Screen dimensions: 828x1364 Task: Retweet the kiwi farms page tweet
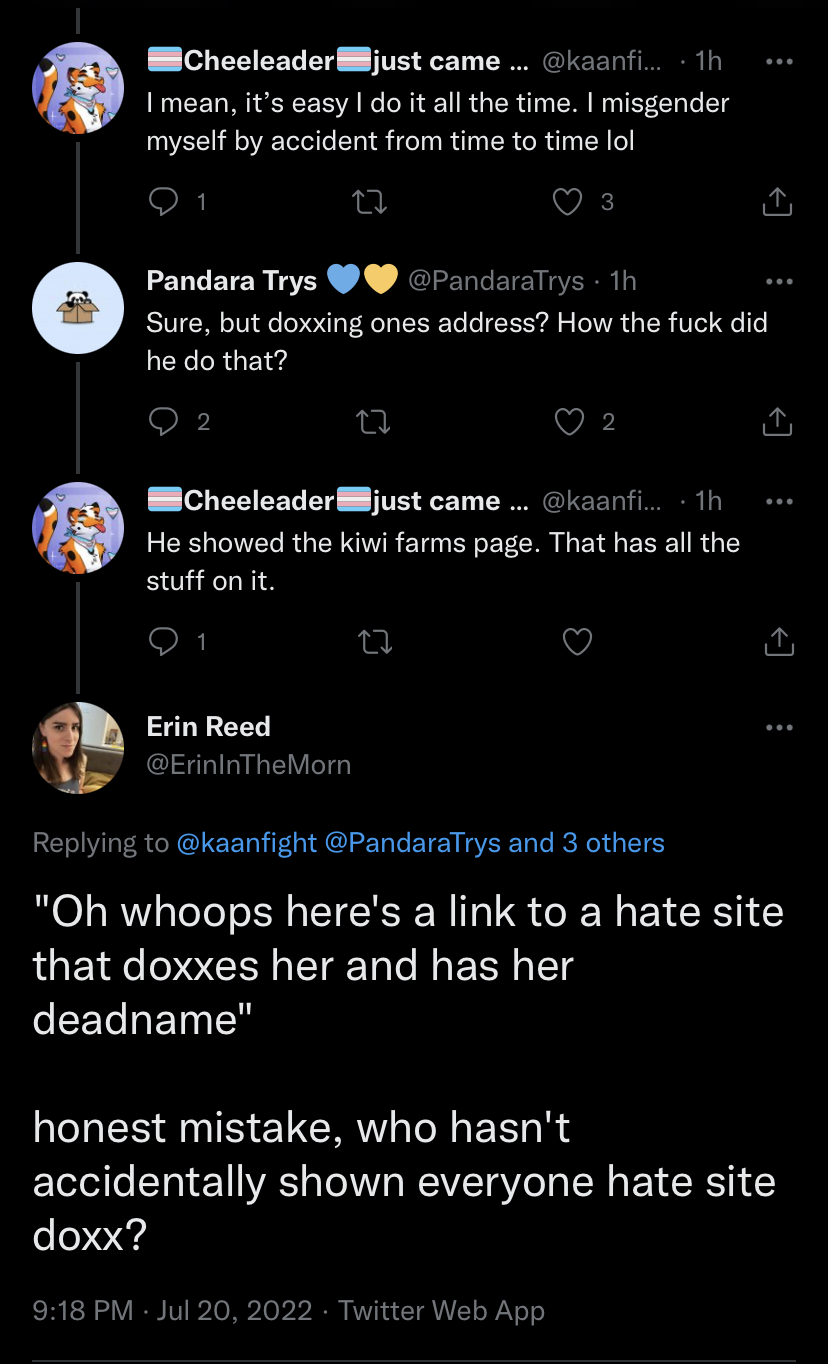[x=376, y=641]
